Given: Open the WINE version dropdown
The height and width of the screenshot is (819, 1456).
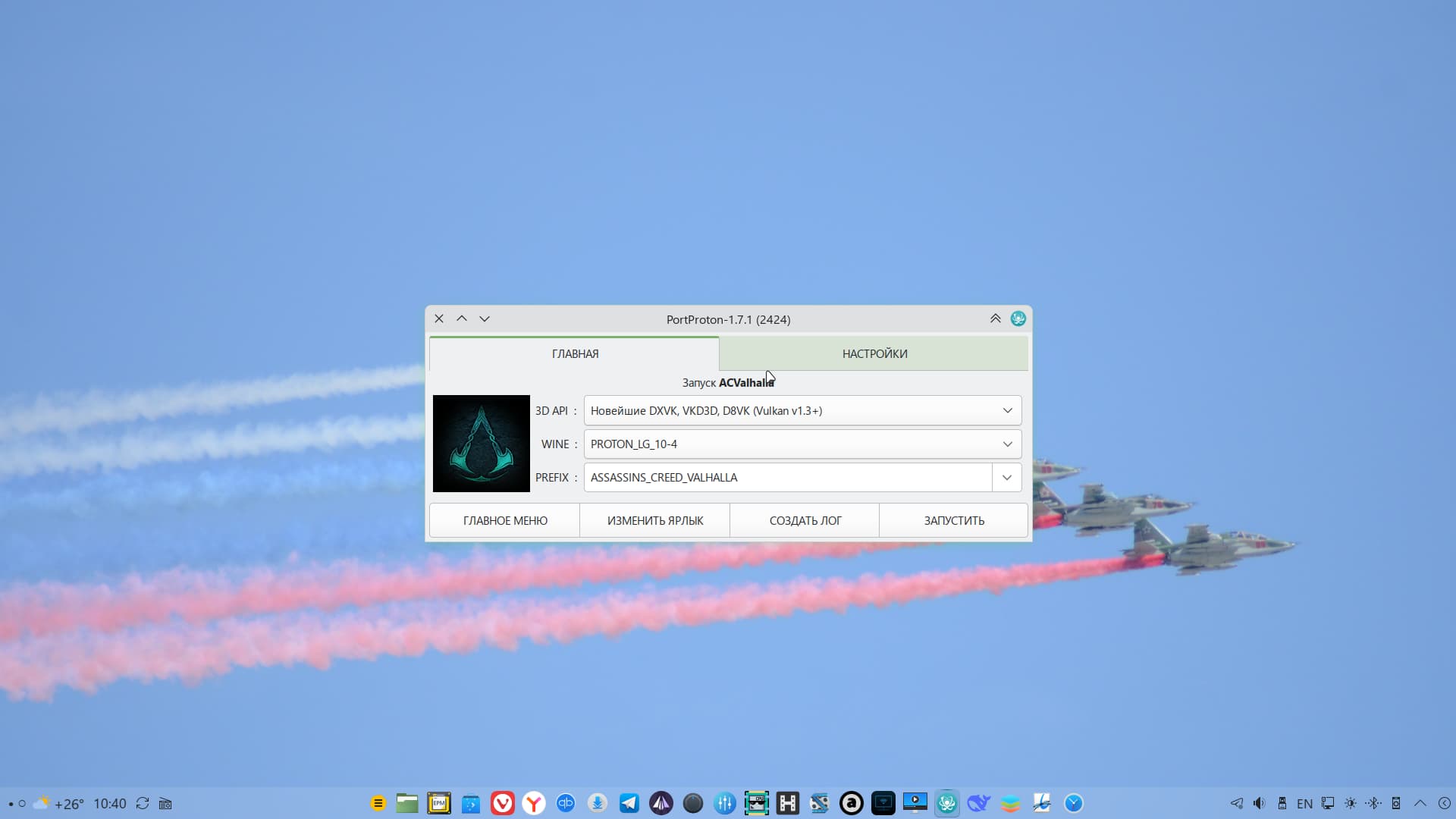Looking at the screenshot, I should click(x=802, y=444).
